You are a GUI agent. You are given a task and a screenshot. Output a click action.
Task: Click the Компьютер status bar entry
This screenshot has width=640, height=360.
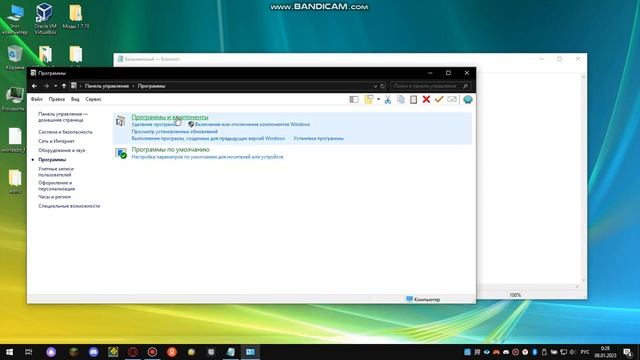pyautogui.click(x=423, y=299)
